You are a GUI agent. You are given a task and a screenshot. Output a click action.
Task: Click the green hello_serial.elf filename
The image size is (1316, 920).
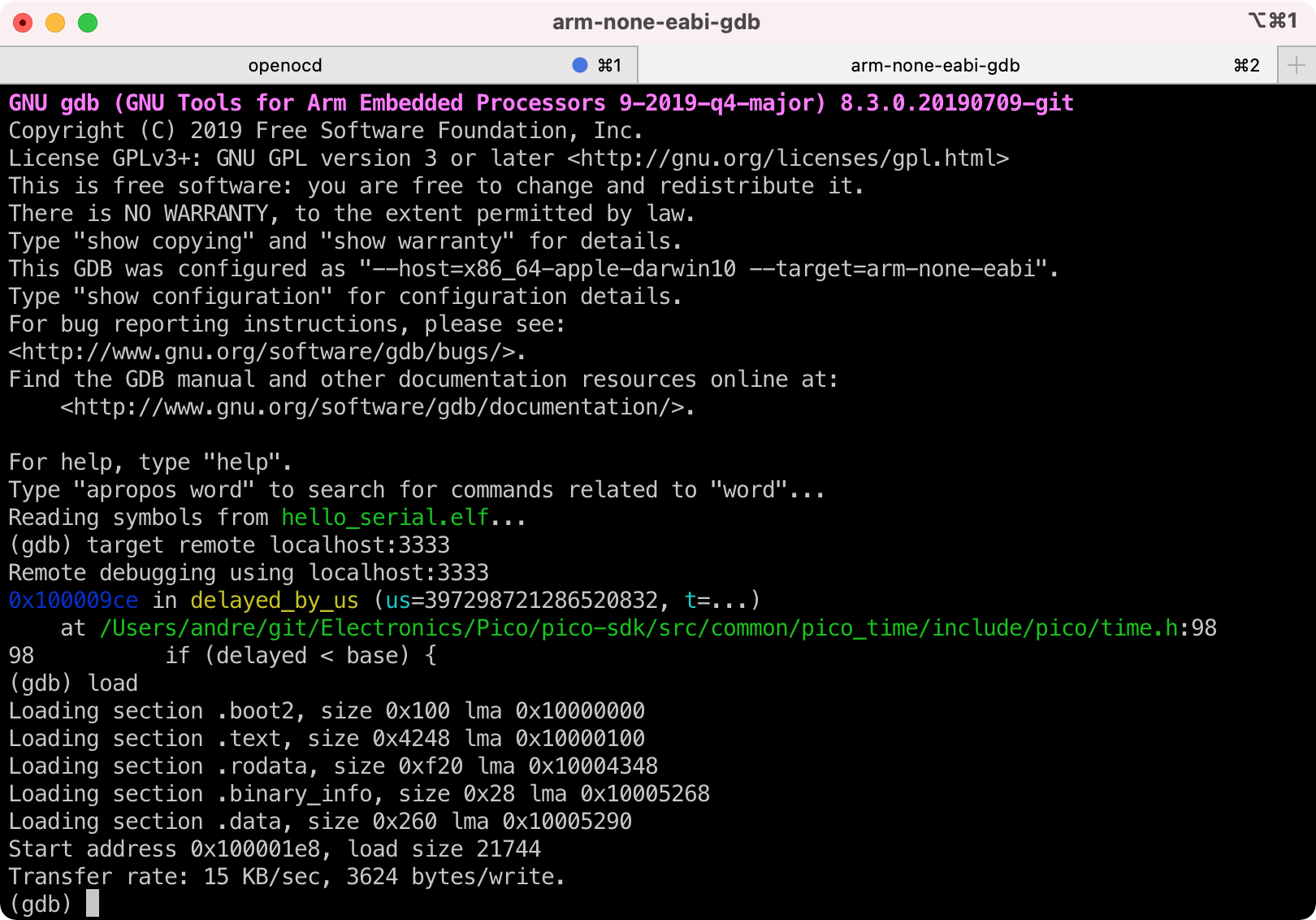click(x=385, y=518)
